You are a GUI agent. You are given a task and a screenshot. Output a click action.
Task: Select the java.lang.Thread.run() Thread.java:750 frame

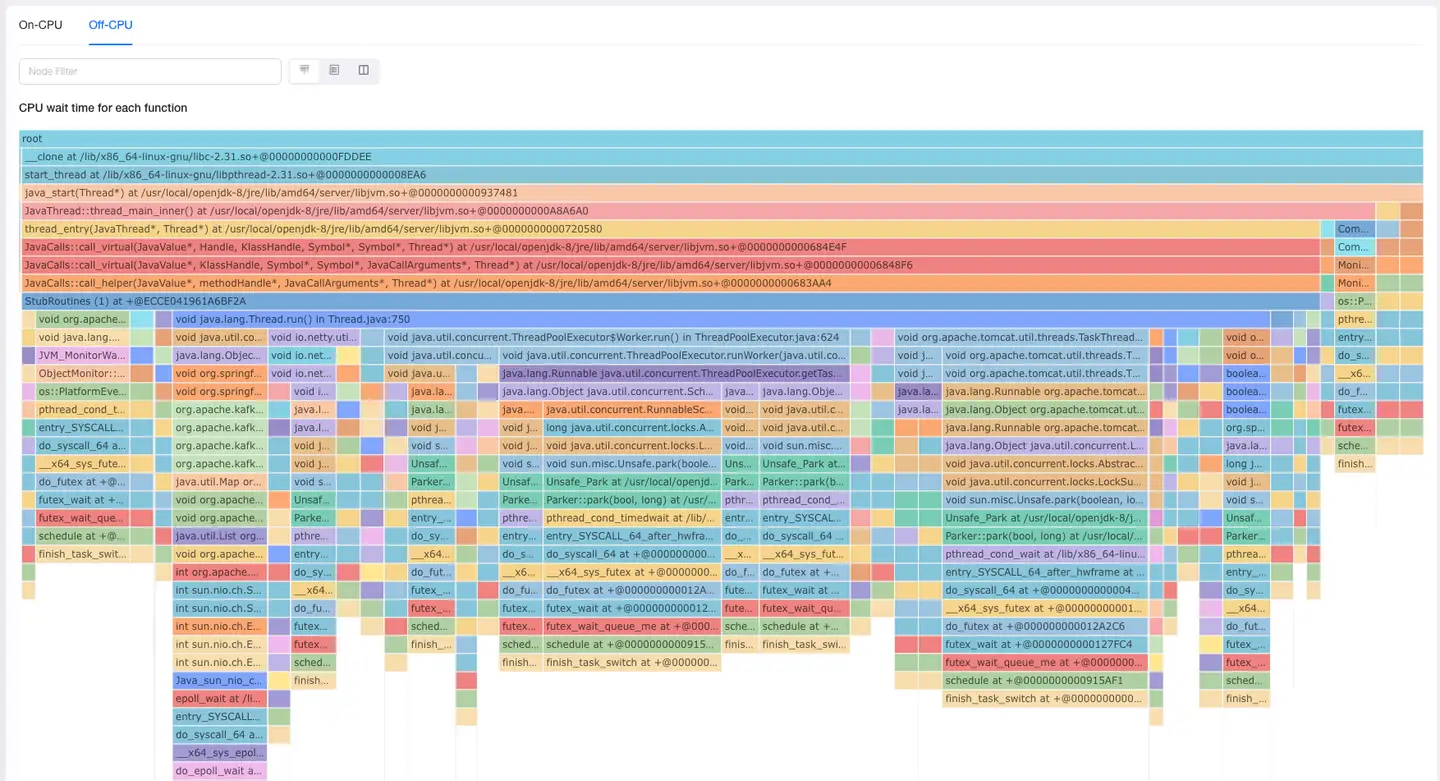[745, 320]
